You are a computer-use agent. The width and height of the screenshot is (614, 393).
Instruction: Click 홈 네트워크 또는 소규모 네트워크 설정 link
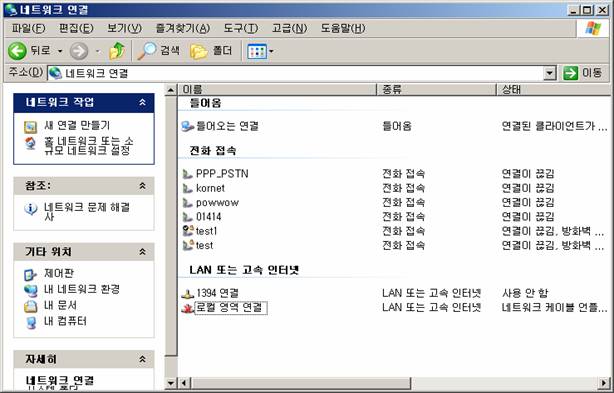pyautogui.click(x=88, y=146)
